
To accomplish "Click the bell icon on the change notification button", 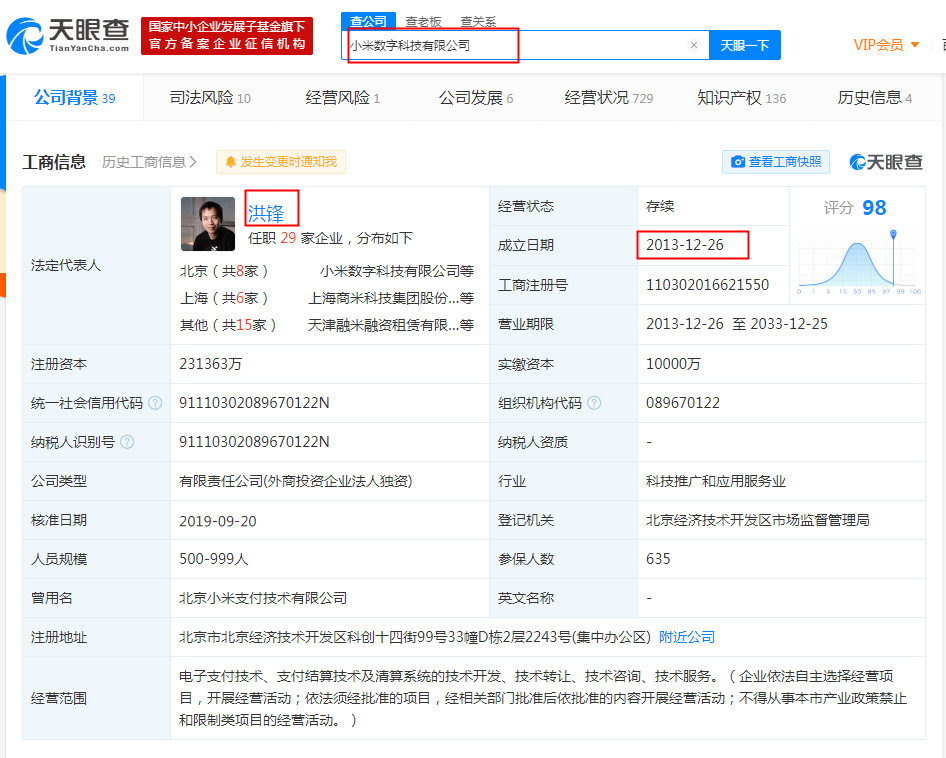I will coord(230,162).
